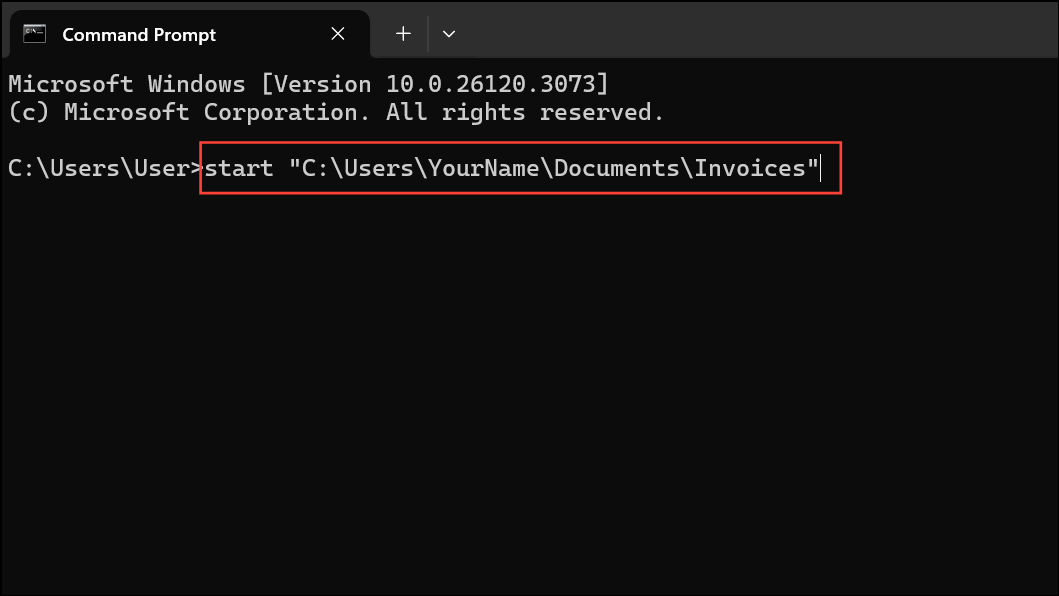This screenshot has height=596, width=1059.
Task: Click the words All rights reserved
Action: pos(525,112)
